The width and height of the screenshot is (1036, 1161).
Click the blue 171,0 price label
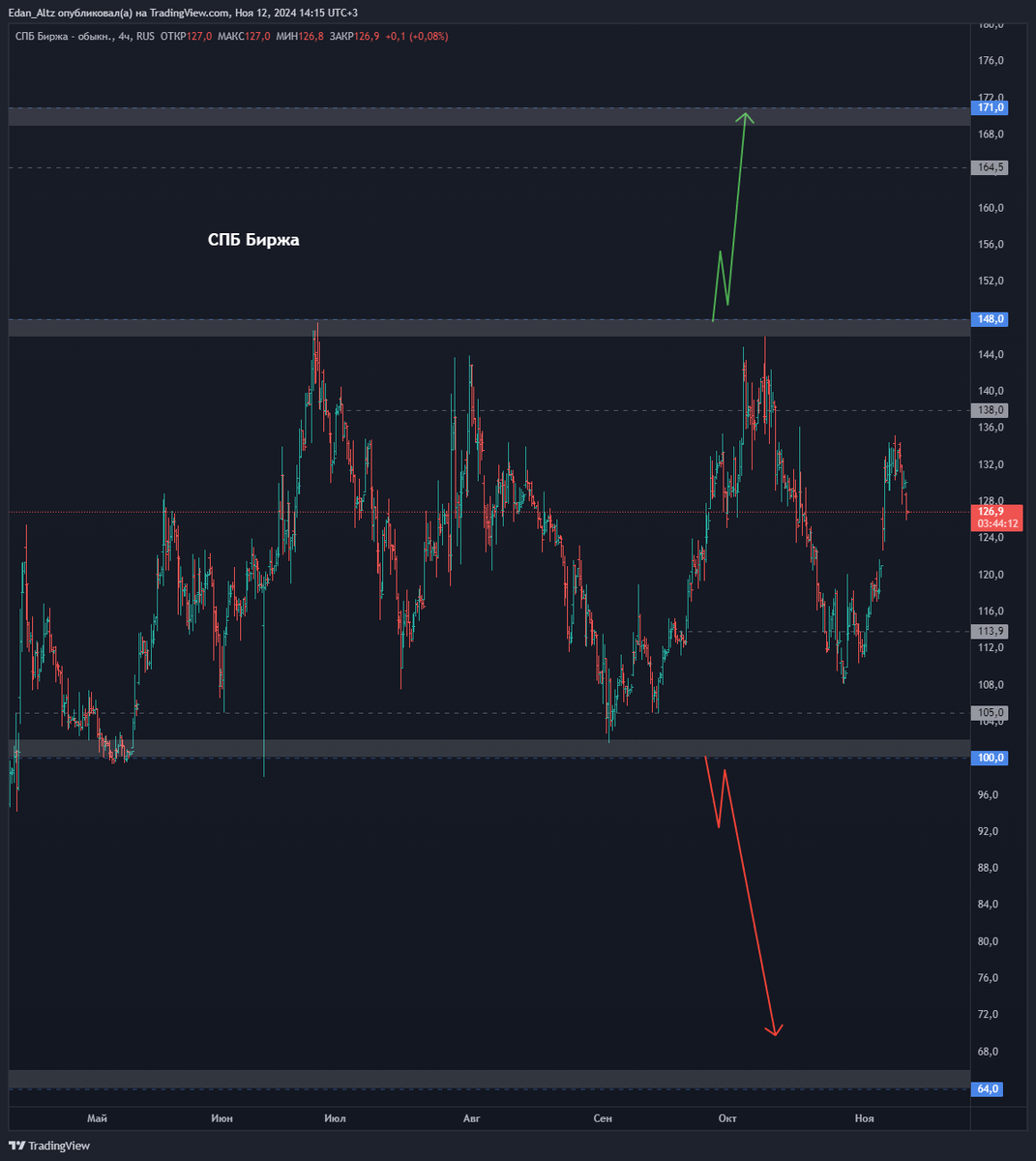(x=989, y=107)
